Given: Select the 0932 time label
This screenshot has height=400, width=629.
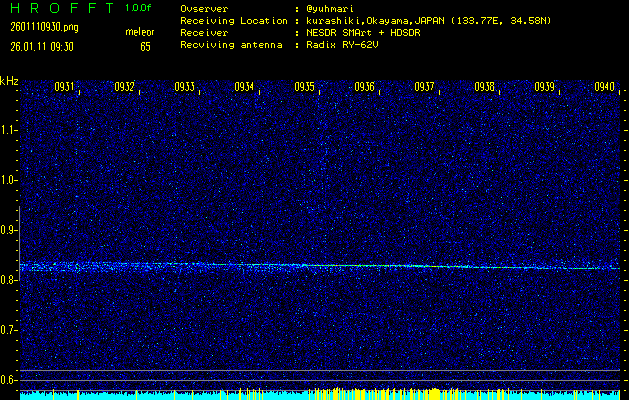Looking at the screenshot, I should pyautogui.click(x=124, y=87).
